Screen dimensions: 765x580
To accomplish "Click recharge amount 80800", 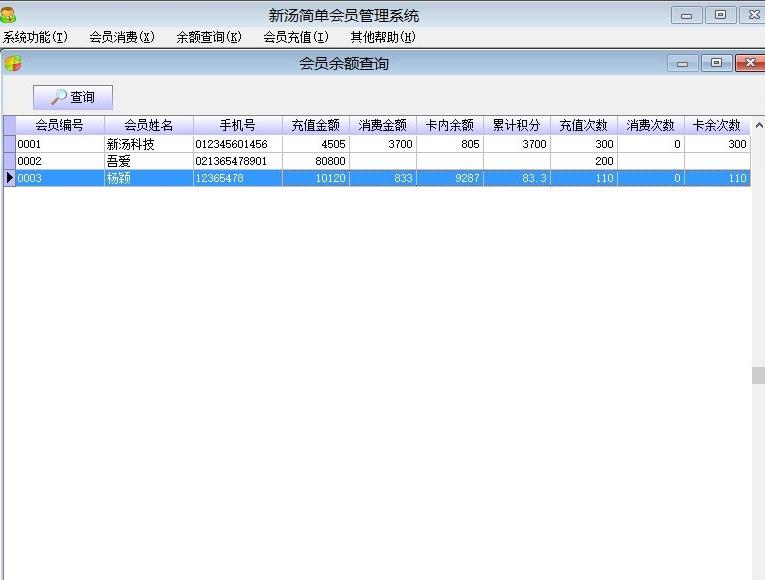I will coord(316,161).
